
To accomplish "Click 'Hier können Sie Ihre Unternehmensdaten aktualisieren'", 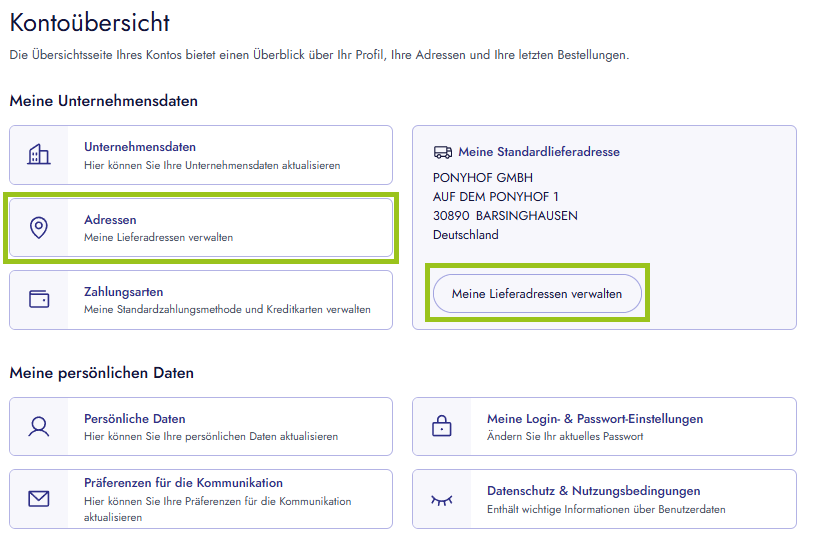I will 212,165.
